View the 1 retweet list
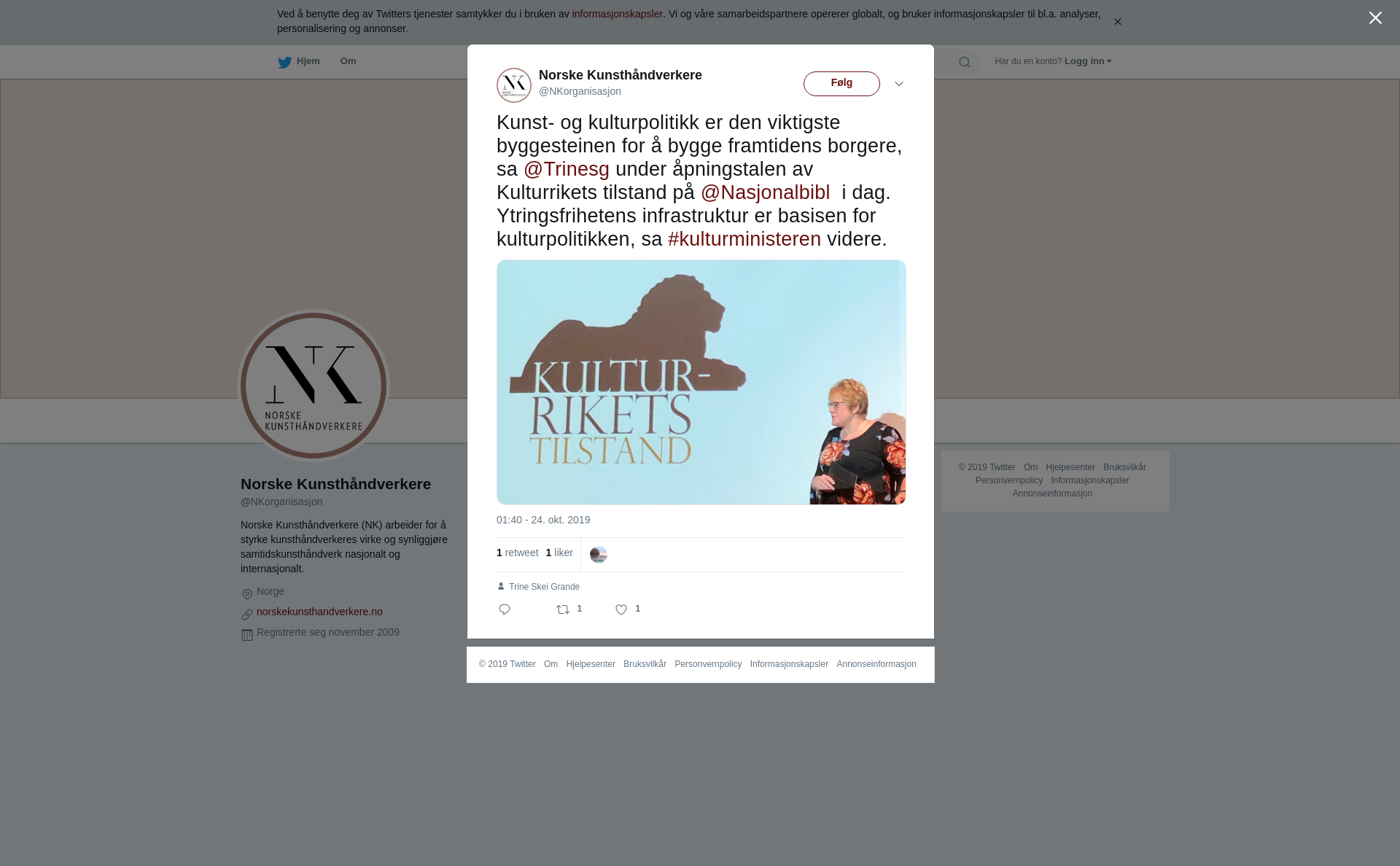Image resolution: width=1400 pixels, height=866 pixels. point(517,553)
